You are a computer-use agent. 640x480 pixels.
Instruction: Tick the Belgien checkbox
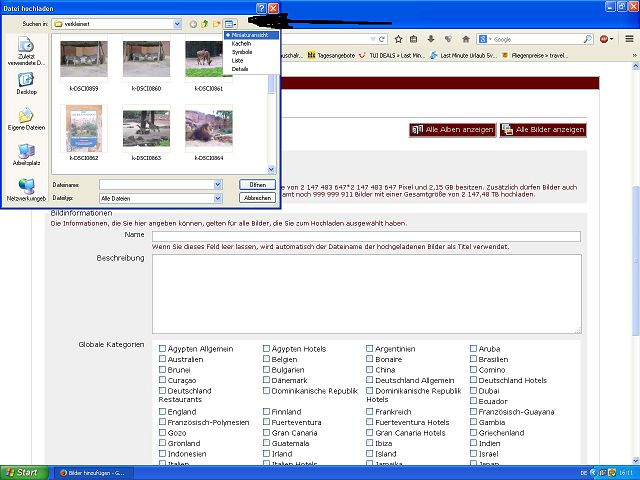click(x=267, y=359)
